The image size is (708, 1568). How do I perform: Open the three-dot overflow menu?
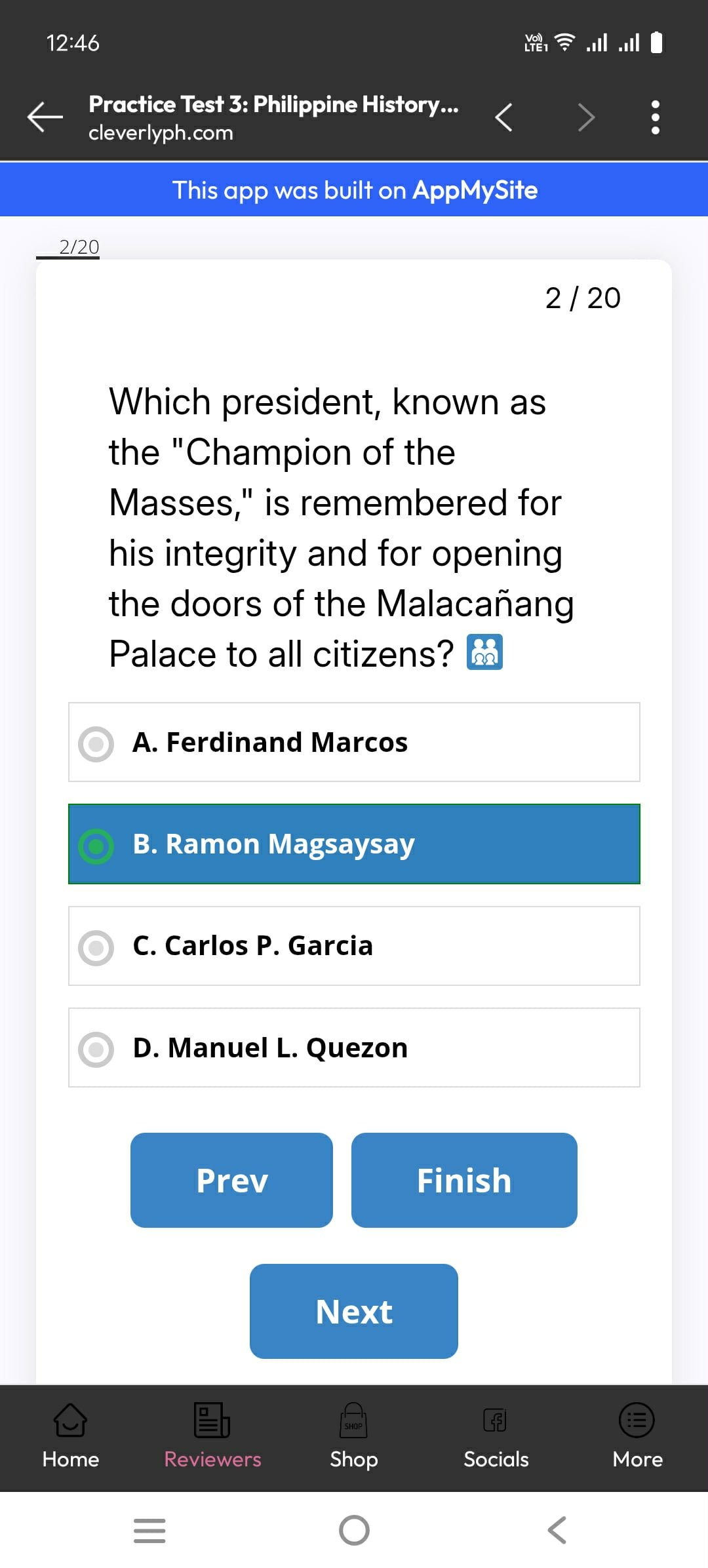[655, 117]
